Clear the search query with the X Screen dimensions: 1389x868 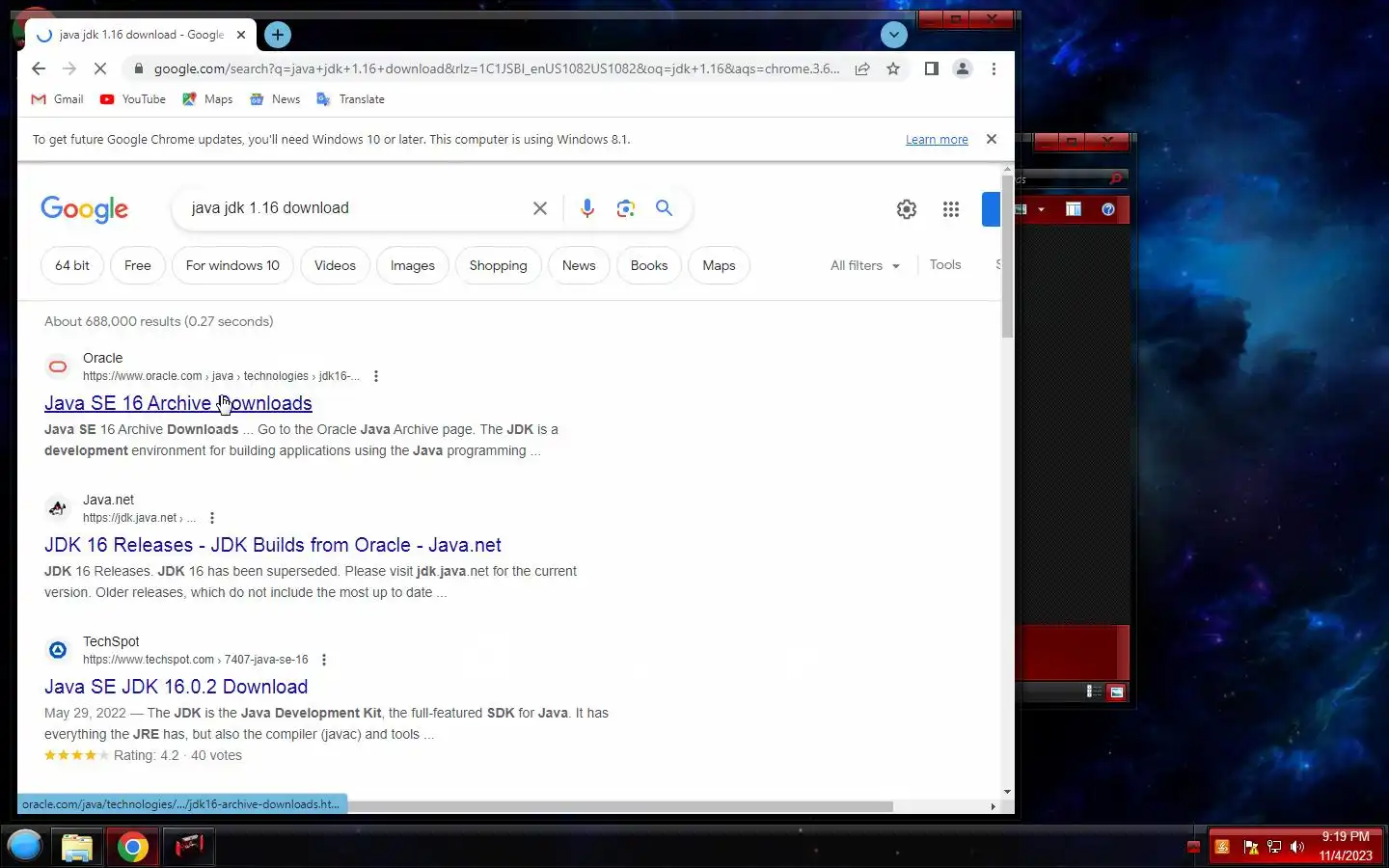[540, 208]
